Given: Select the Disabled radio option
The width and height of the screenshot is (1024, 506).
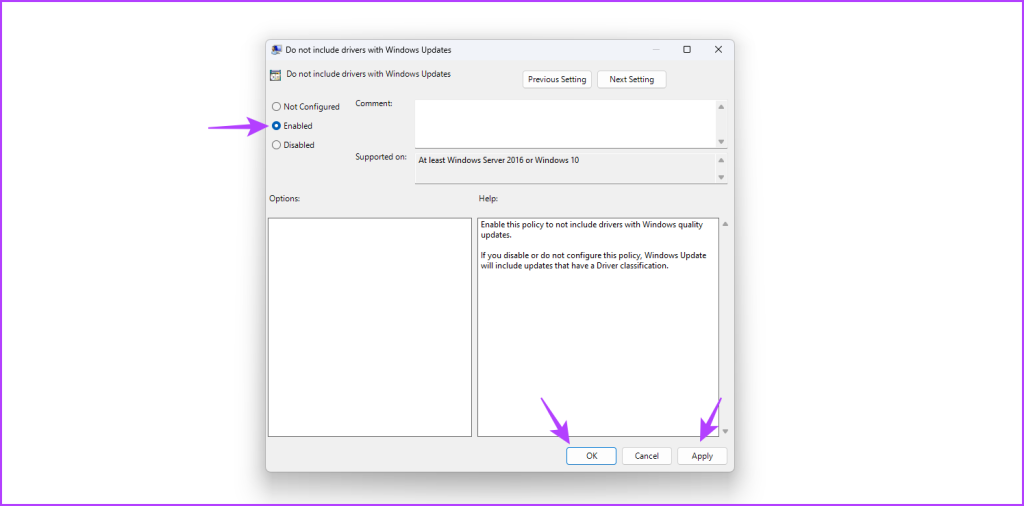Looking at the screenshot, I should coord(277,145).
